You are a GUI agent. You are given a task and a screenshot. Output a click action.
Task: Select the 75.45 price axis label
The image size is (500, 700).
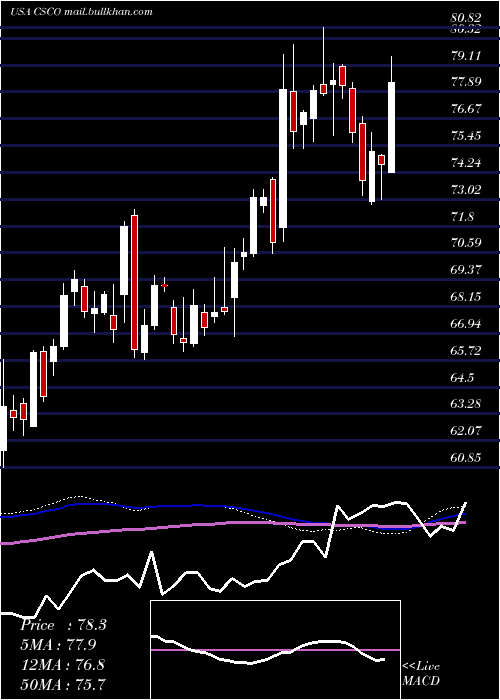(466, 136)
